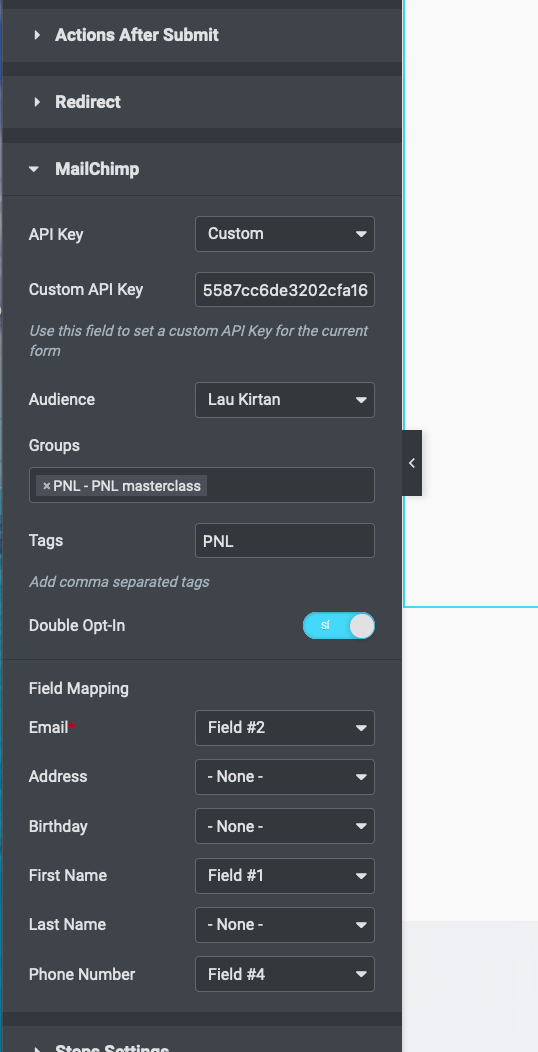Image resolution: width=538 pixels, height=1052 pixels.
Task: Open the First Name mapping dropdown
Action: [x=284, y=876]
